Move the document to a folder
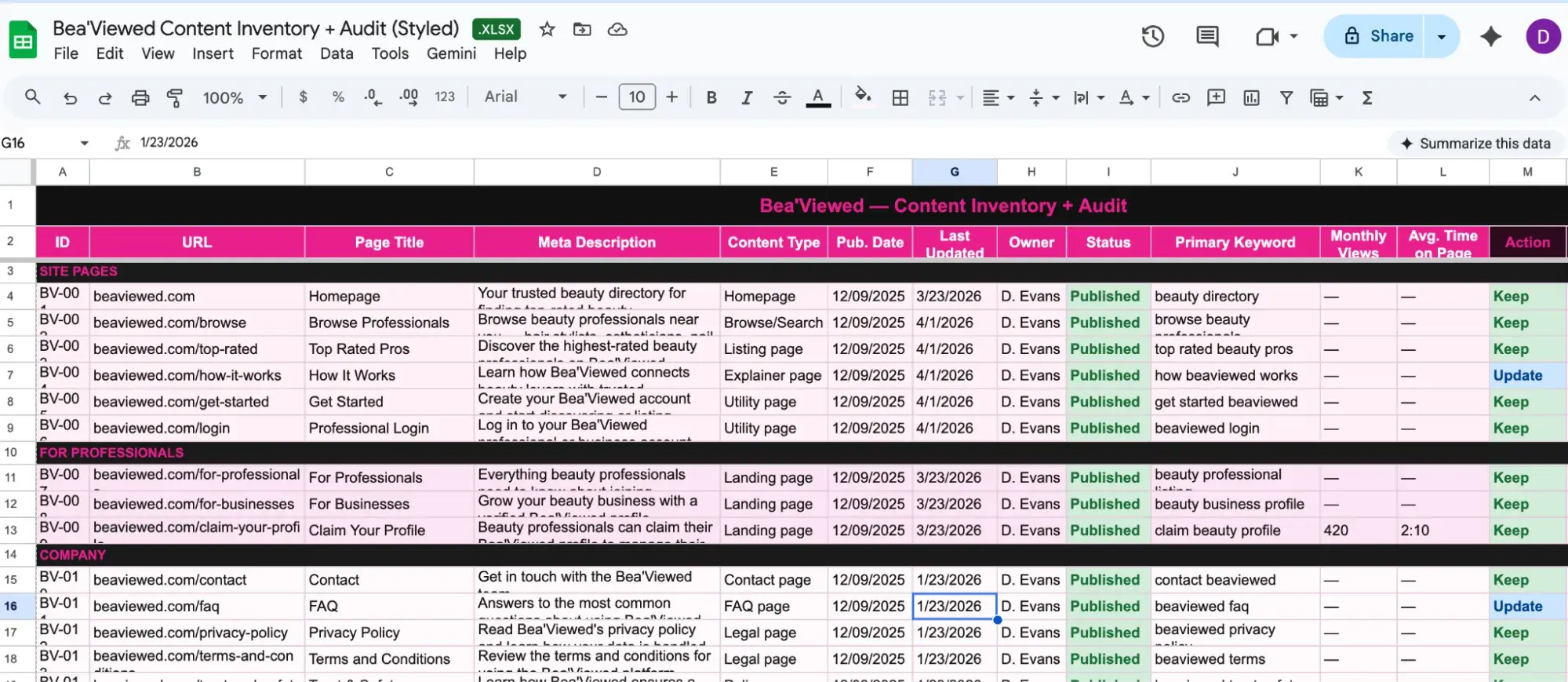 (x=582, y=30)
